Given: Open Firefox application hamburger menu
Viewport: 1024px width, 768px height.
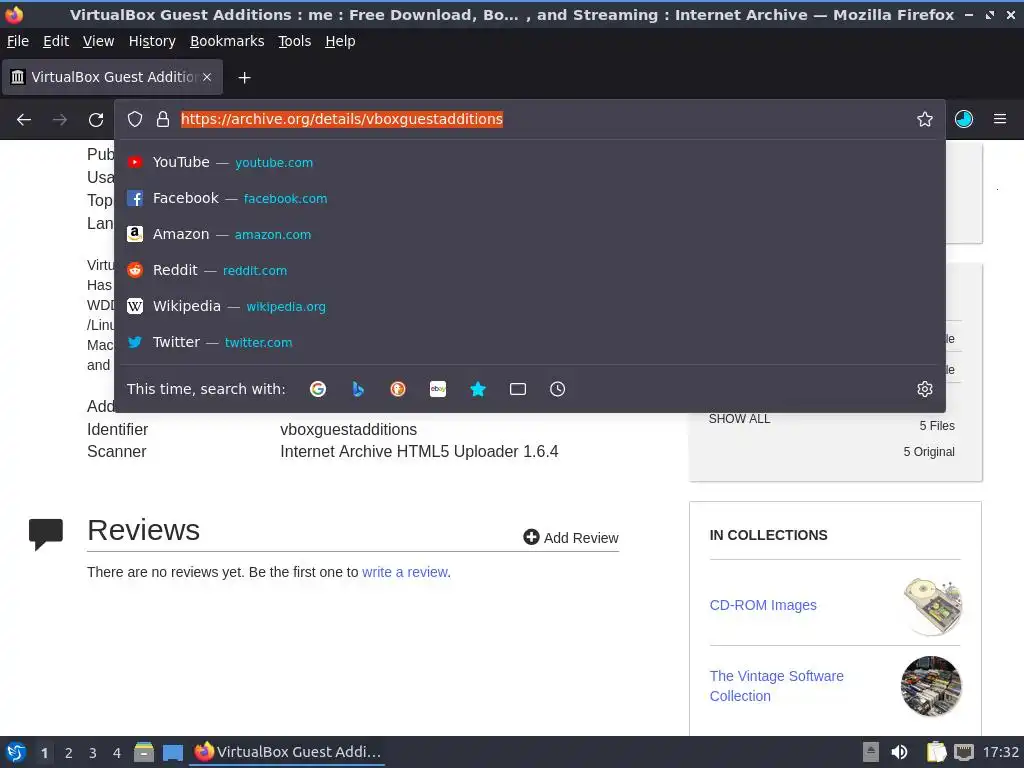Looking at the screenshot, I should (1000, 119).
